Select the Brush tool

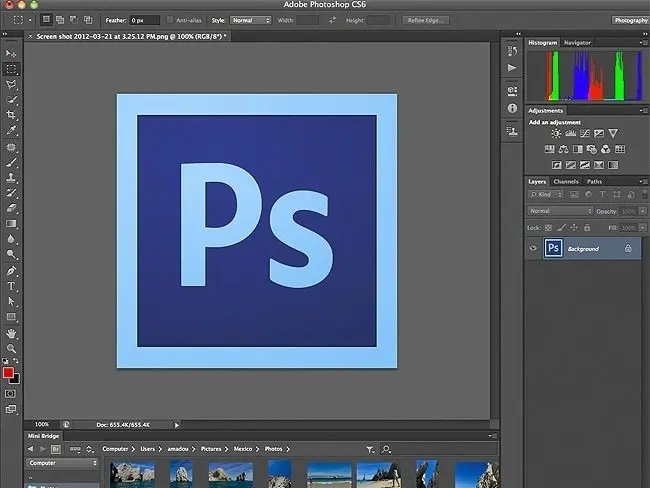click(x=11, y=163)
